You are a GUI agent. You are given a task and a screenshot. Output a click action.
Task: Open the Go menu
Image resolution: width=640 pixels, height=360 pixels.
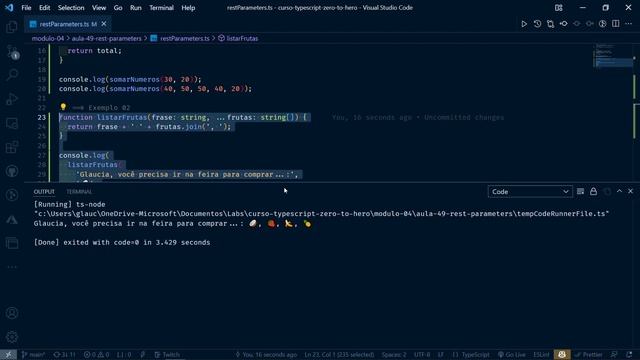tap(118, 8)
